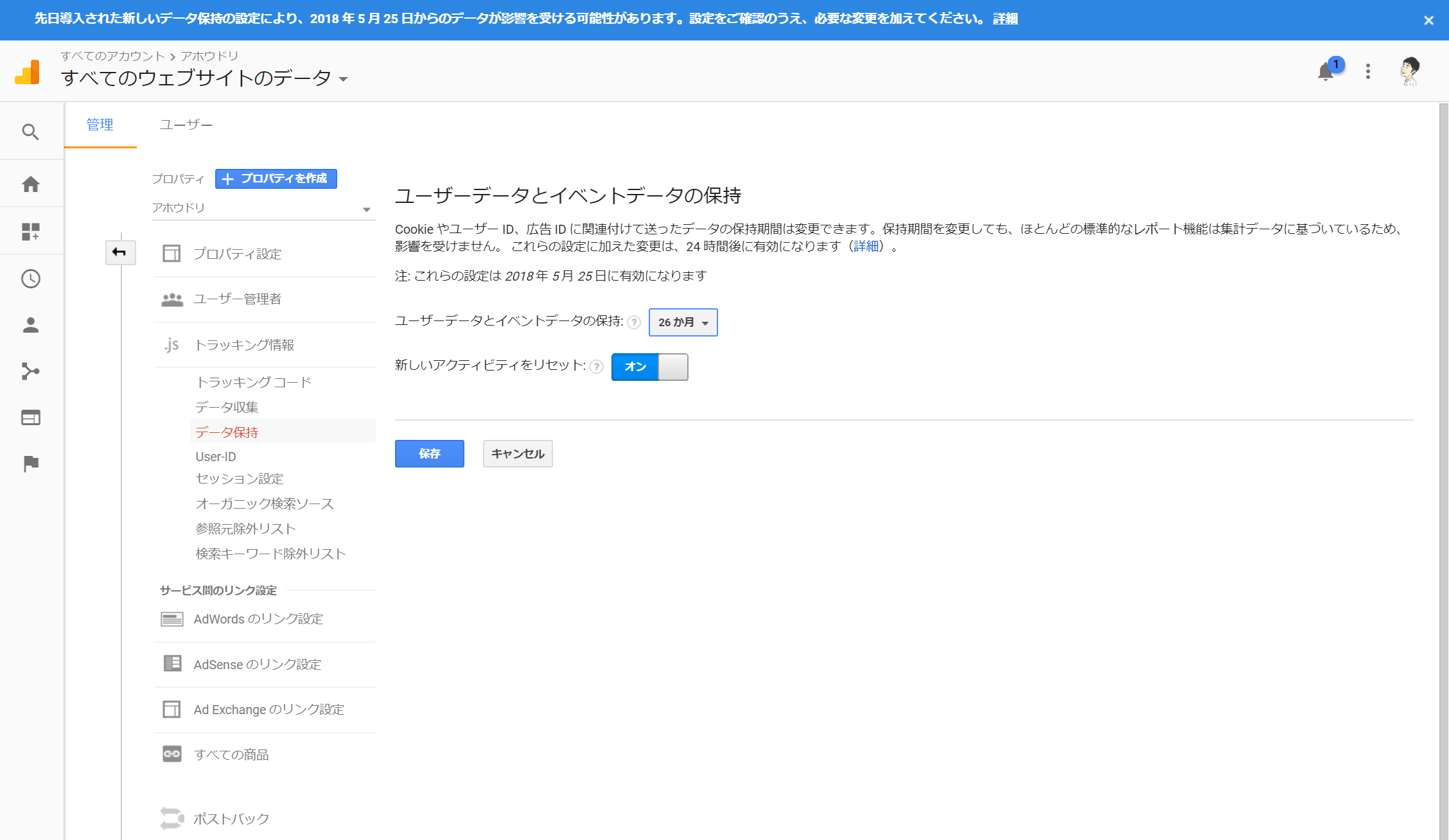The image size is (1449, 840).
Task: Open すべての商品 label
Action: 231,755
